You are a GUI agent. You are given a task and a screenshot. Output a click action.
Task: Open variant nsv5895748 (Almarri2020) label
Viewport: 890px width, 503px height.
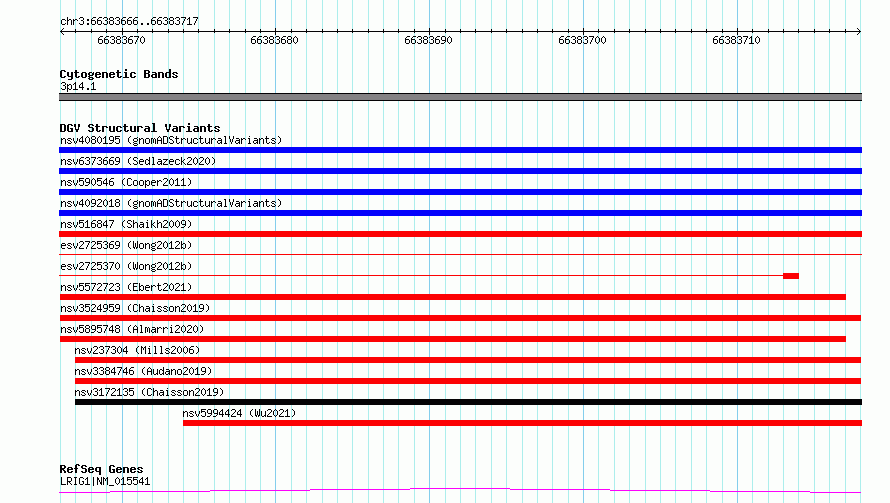[132, 329]
